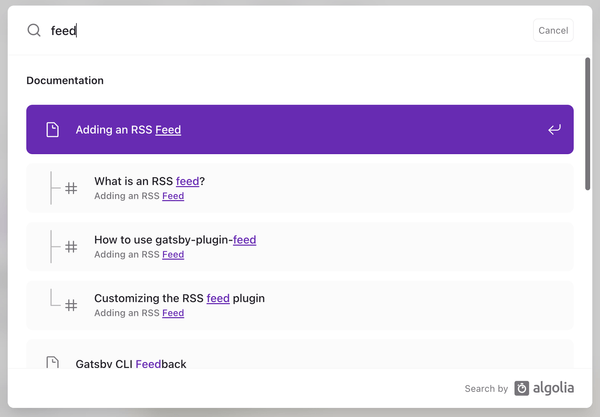Click the Documentation section heading
The image size is (600, 417).
[x=65, y=80]
